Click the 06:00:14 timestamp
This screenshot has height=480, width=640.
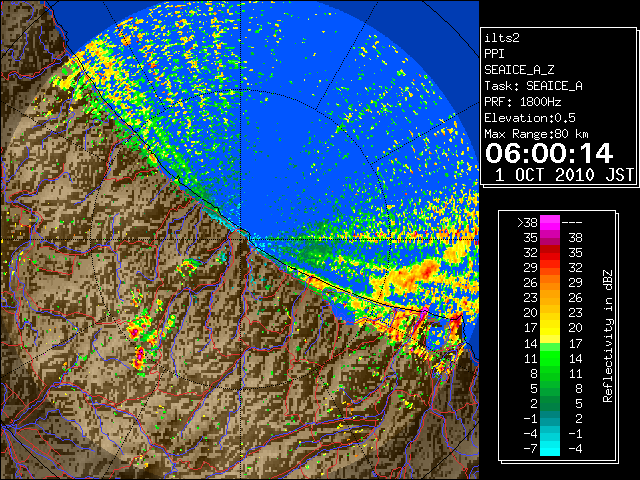coord(549,153)
